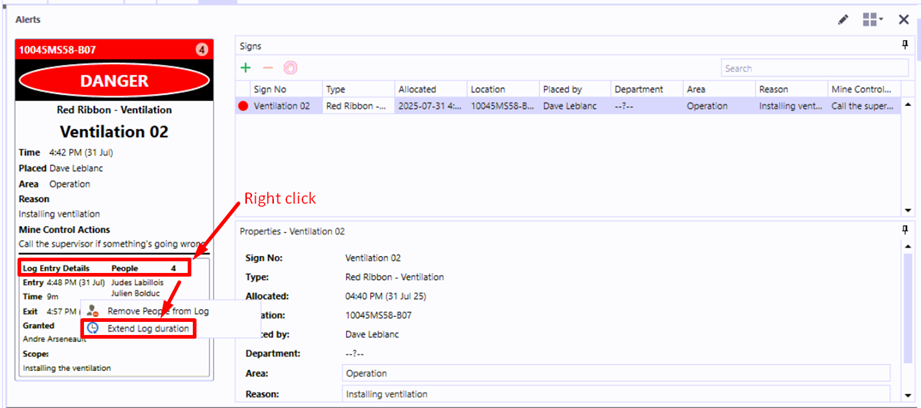This screenshot has width=921, height=408.
Task: Click the Reason field in Properties
Action: click(x=615, y=395)
